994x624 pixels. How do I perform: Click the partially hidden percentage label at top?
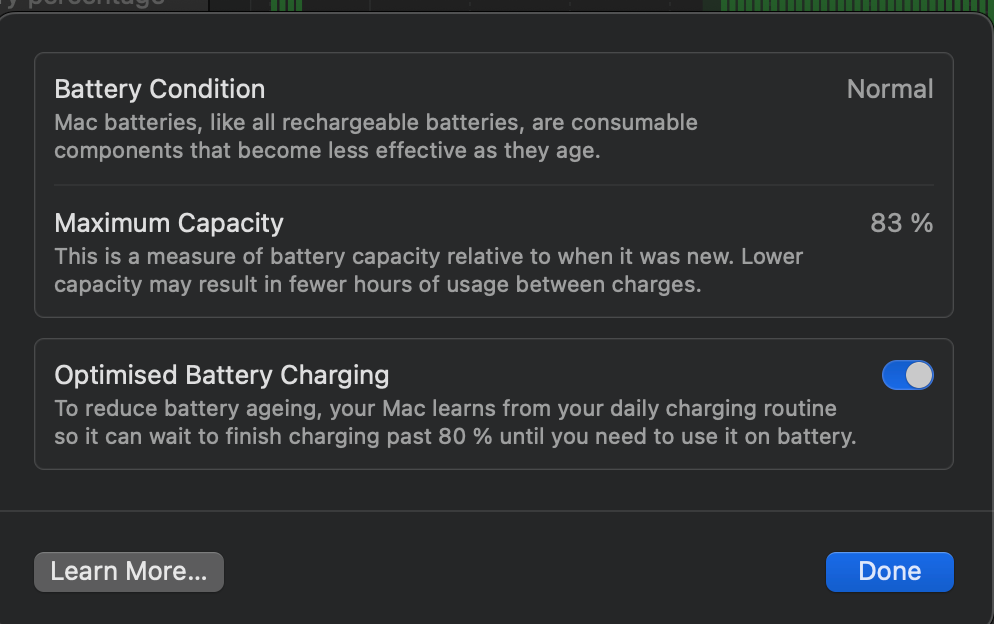point(85,4)
